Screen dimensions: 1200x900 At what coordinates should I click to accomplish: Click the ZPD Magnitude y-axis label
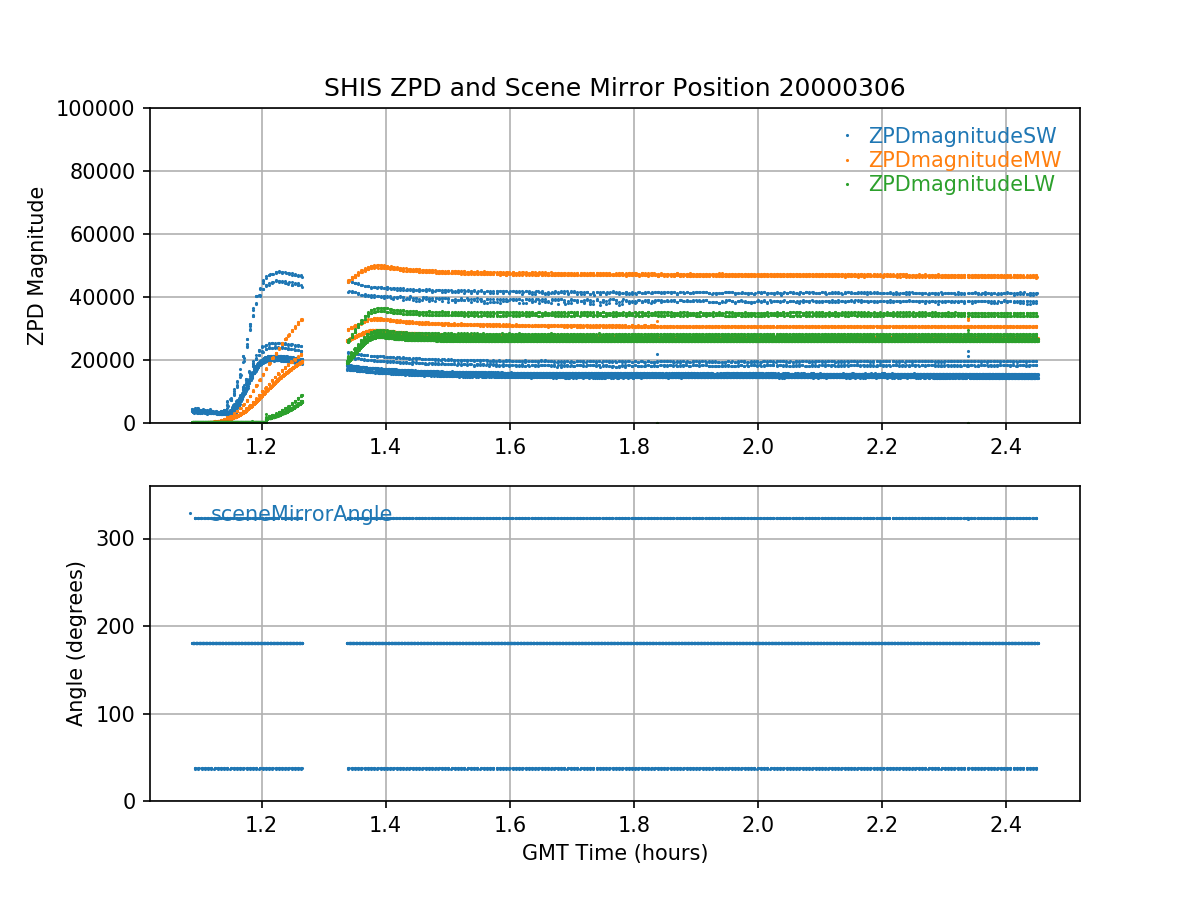37,266
